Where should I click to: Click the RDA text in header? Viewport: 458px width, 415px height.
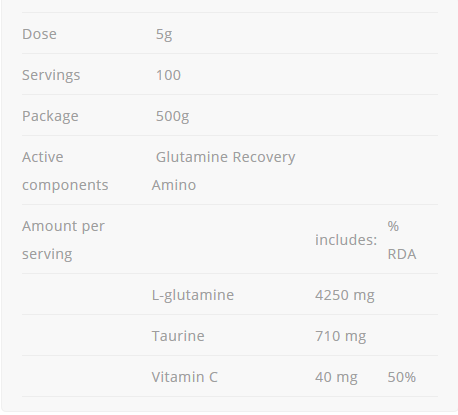coord(402,254)
